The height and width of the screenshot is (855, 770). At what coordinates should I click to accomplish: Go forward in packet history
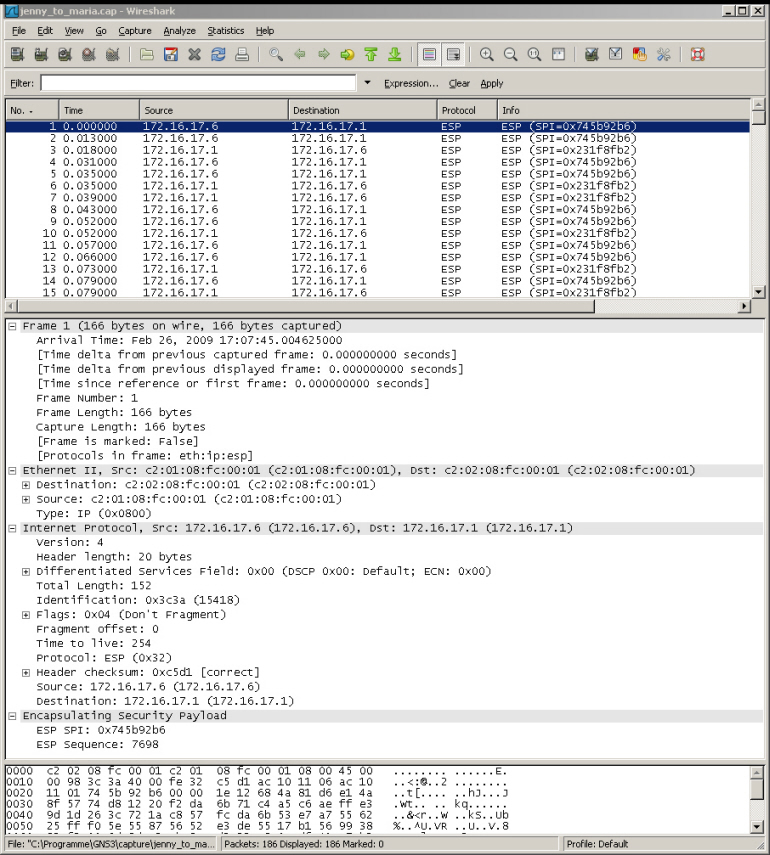323,54
